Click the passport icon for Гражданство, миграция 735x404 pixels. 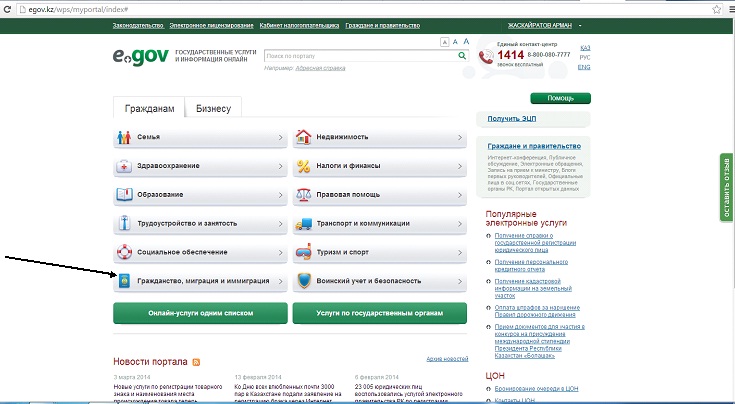124,282
